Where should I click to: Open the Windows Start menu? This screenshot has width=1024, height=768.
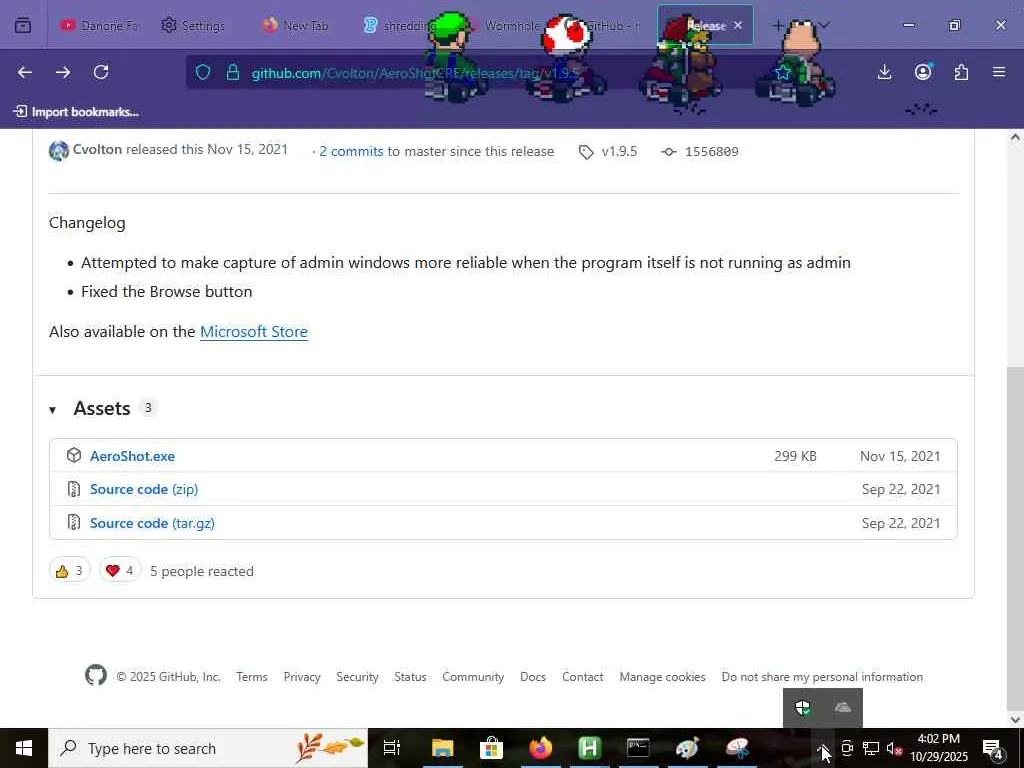24,748
